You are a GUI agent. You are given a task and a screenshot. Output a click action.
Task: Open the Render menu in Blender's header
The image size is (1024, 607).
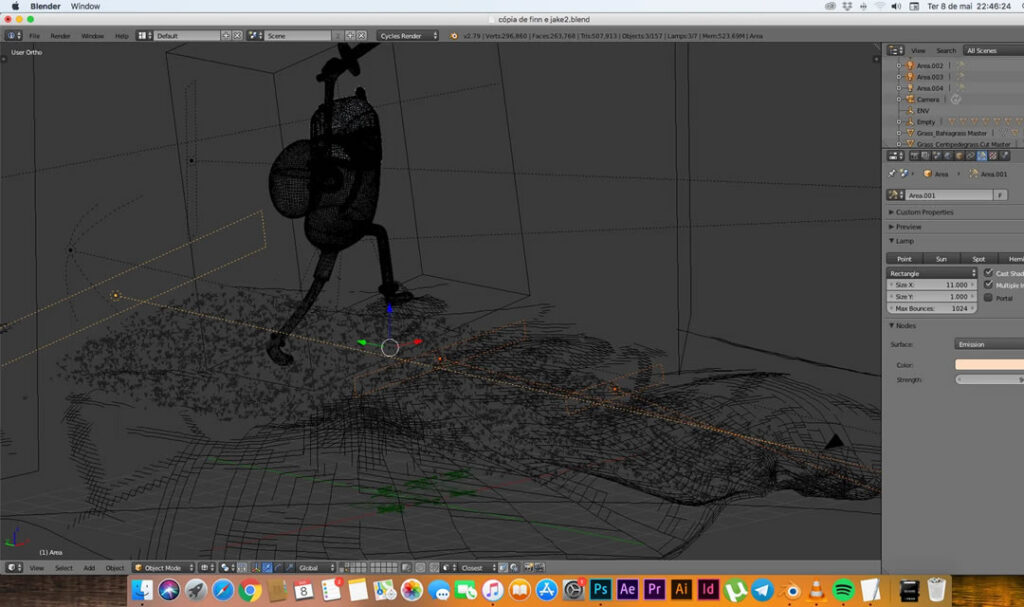pyautogui.click(x=61, y=36)
